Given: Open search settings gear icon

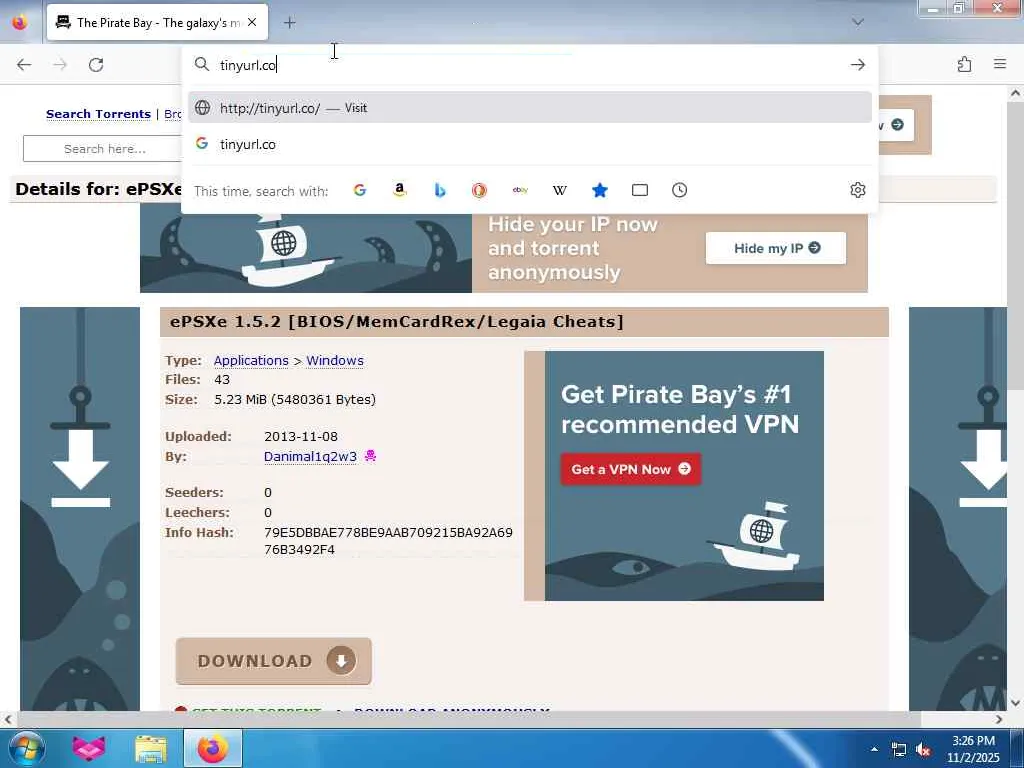Looking at the screenshot, I should 858,190.
